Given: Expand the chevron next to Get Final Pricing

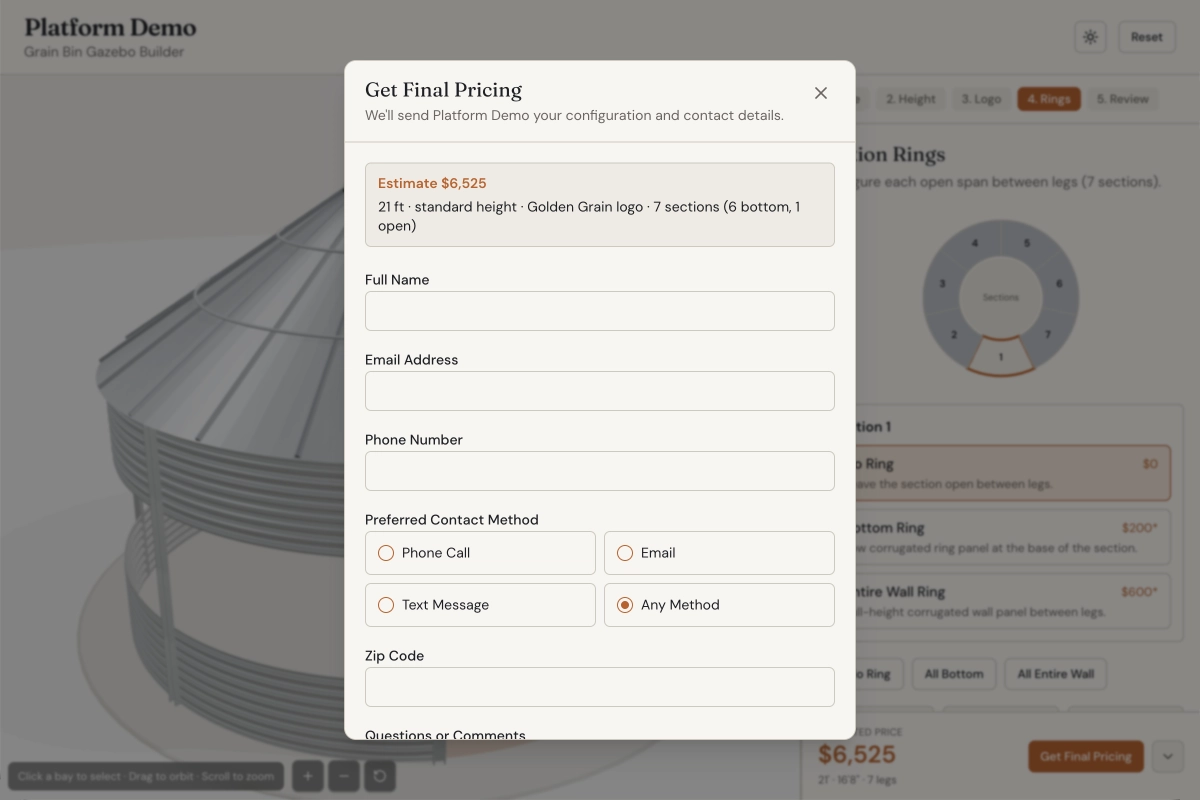Looking at the screenshot, I should 1168,756.
